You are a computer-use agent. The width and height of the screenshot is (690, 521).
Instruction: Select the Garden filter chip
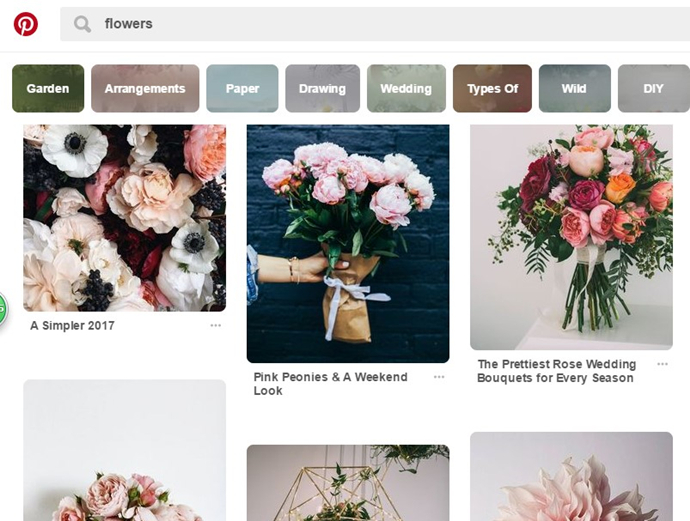pos(48,89)
